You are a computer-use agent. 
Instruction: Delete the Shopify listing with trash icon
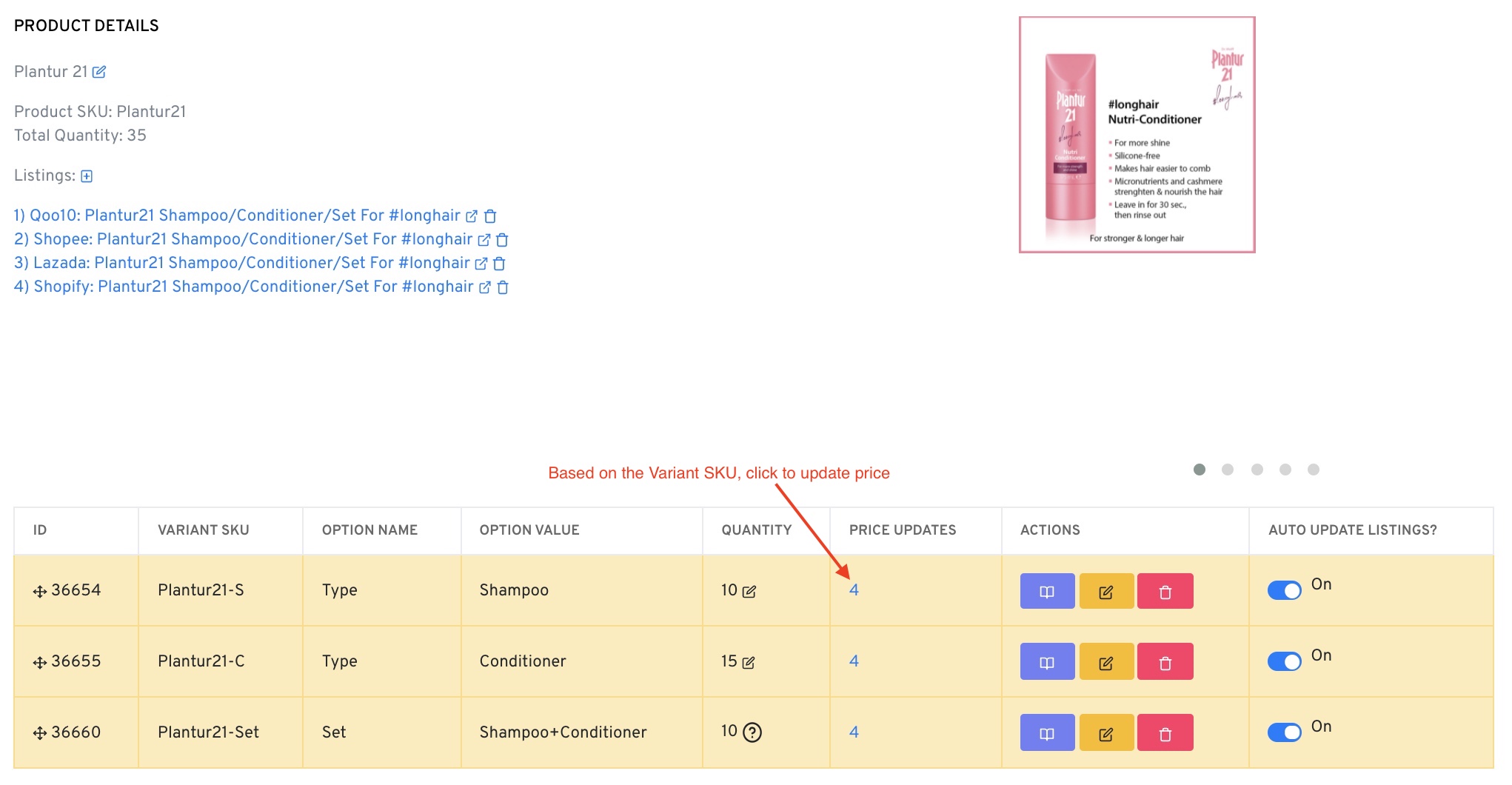[503, 287]
